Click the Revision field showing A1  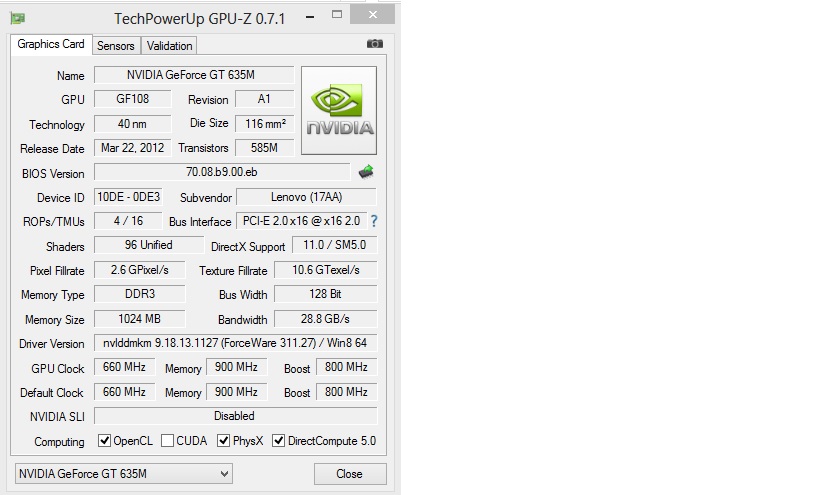coord(264,99)
